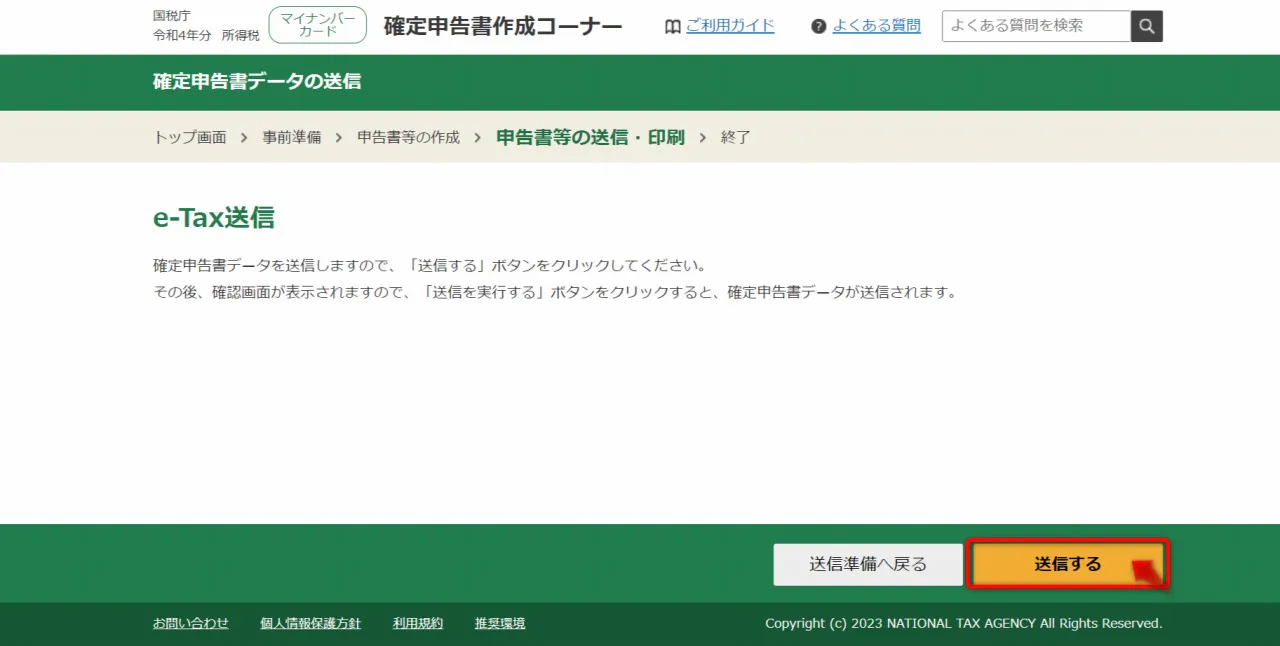Select 事前準備 step in the breadcrumb

pyautogui.click(x=292, y=137)
